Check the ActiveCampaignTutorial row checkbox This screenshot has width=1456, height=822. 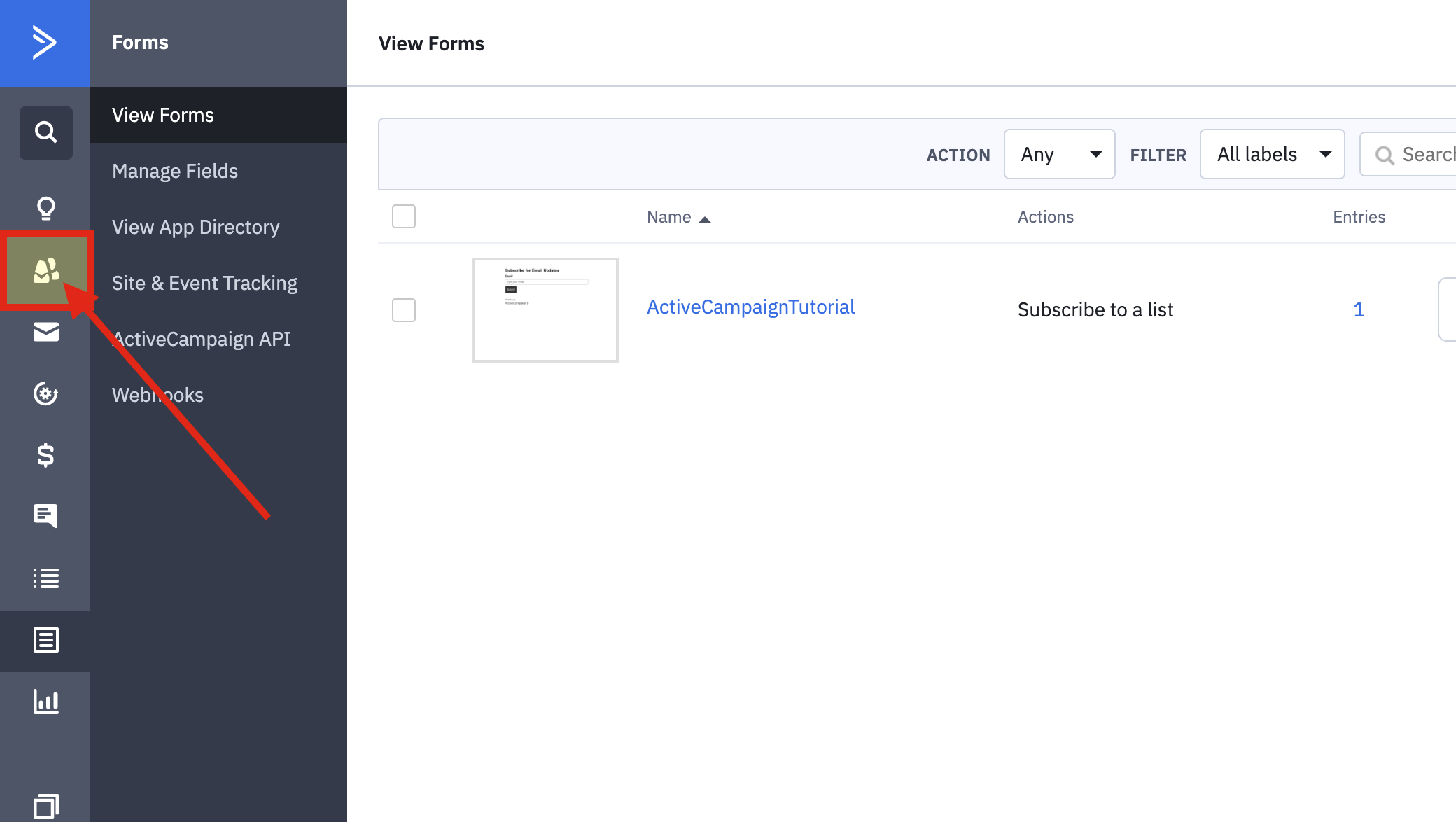(x=404, y=310)
